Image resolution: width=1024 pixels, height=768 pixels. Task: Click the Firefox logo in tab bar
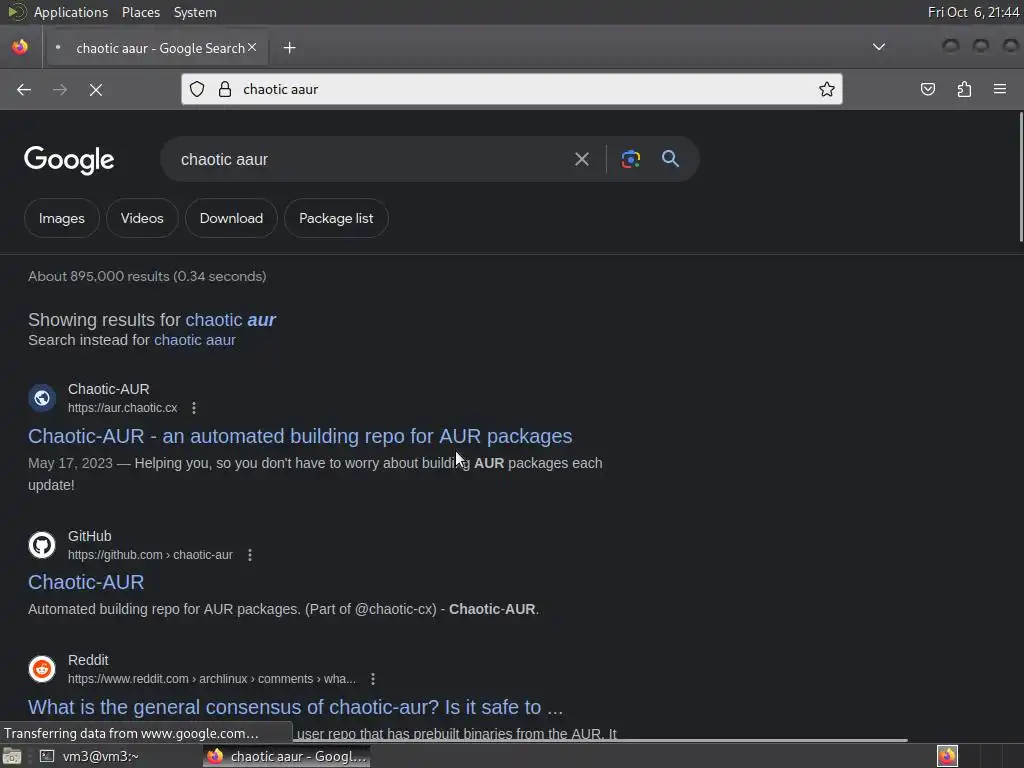click(x=20, y=47)
